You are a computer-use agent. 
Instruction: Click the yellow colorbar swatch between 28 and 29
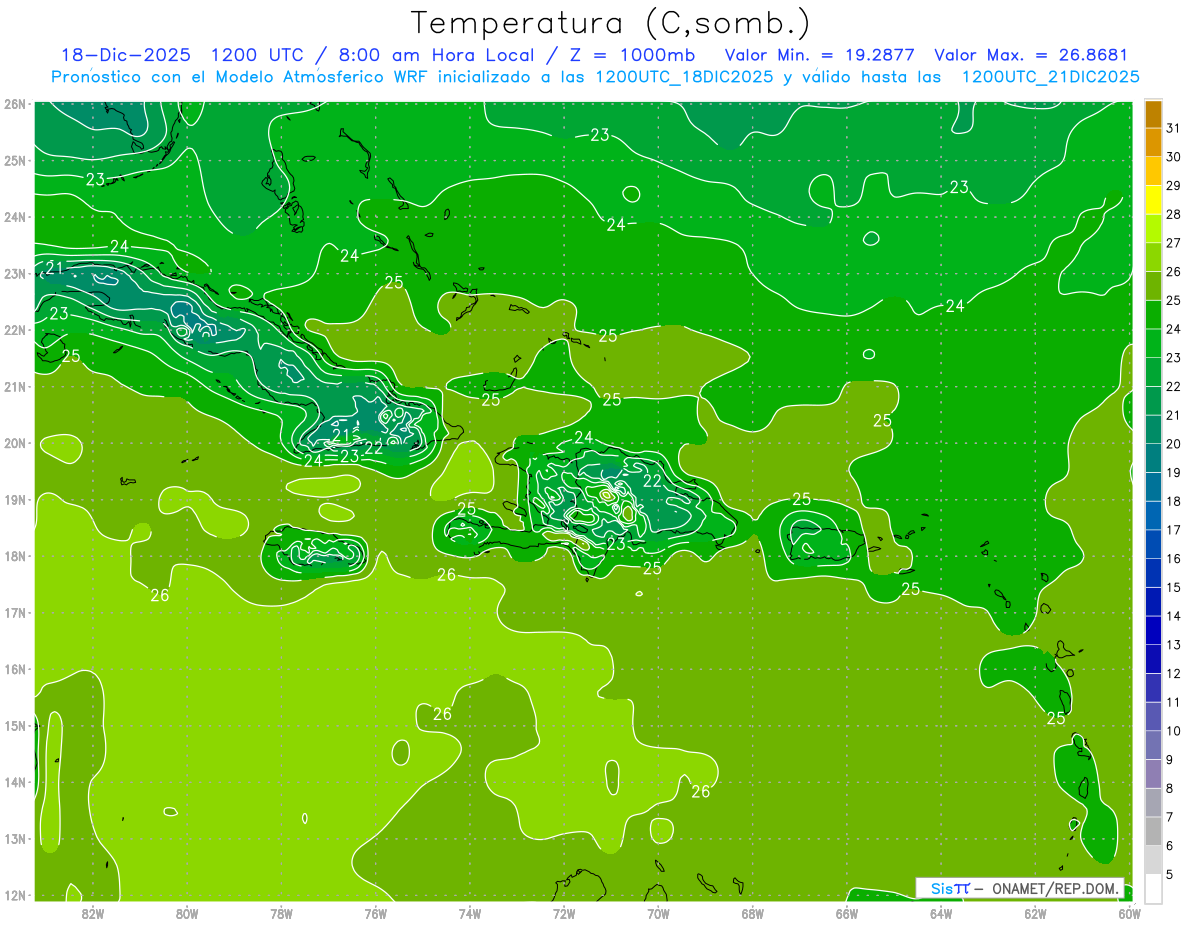pyautogui.click(x=1153, y=200)
